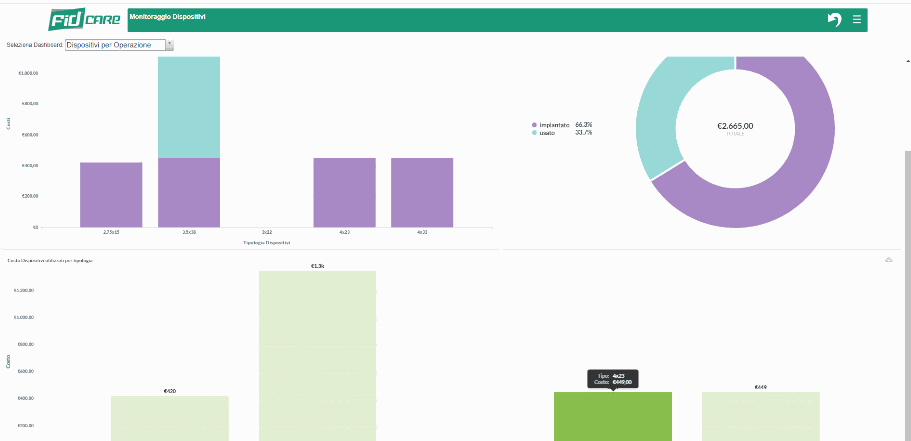Open the hamburger menu in header

coord(857,20)
